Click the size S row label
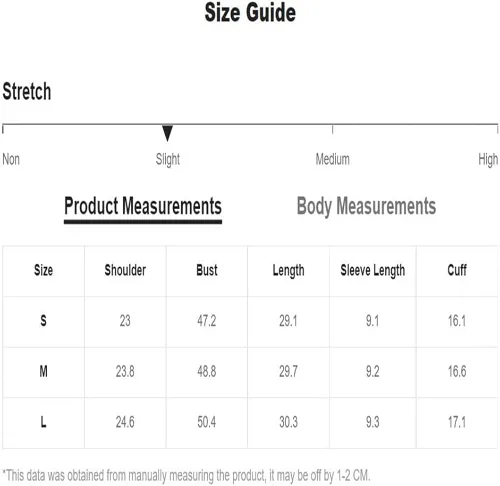 point(43,321)
